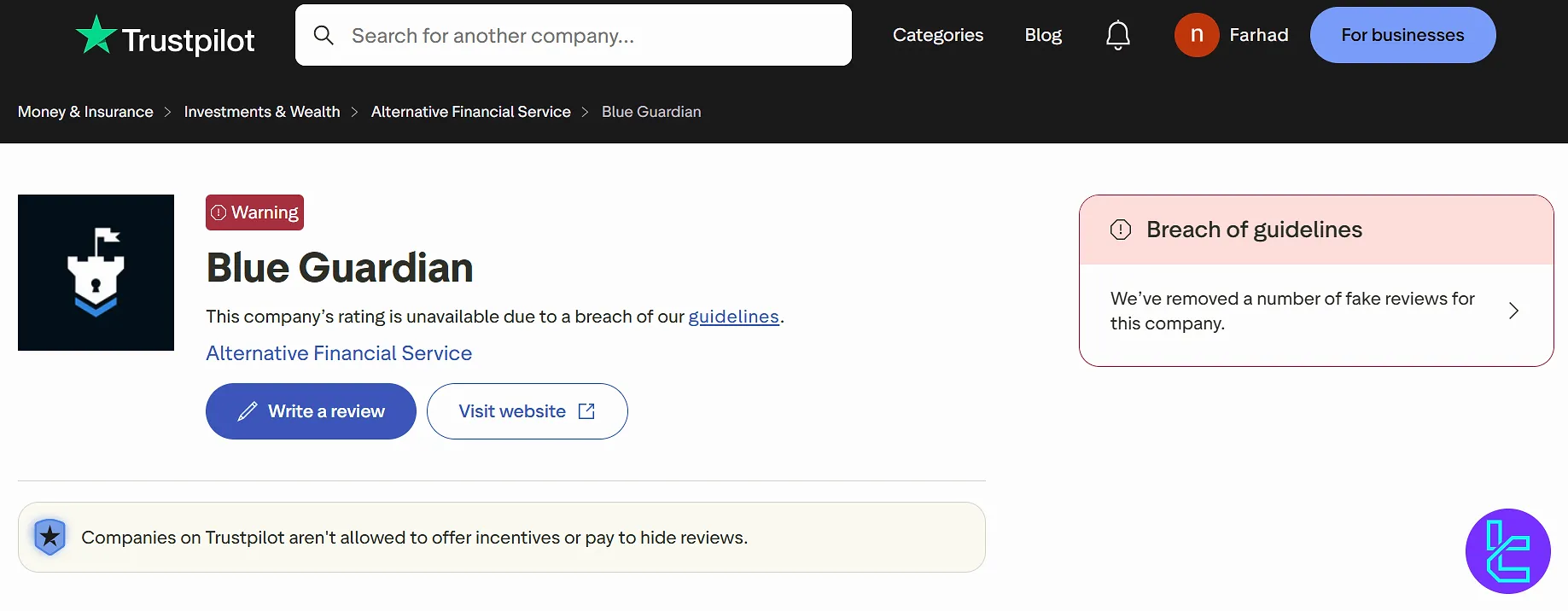Click the company search input field

574,34
